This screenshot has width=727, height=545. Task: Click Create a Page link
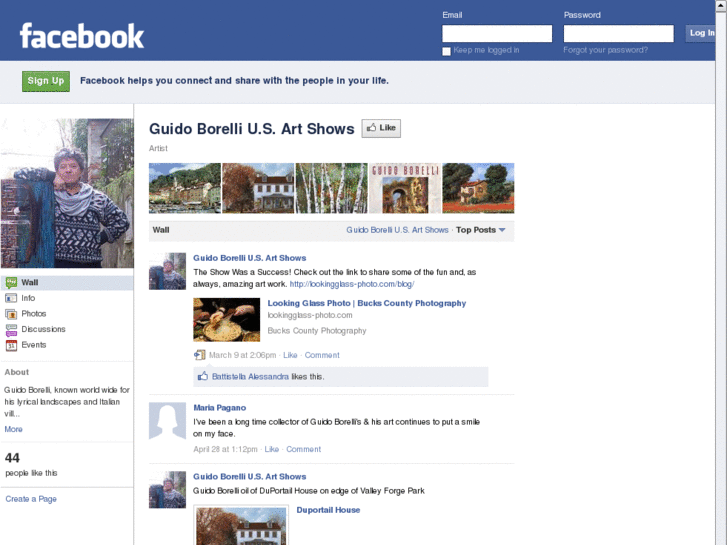click(31, 499)
